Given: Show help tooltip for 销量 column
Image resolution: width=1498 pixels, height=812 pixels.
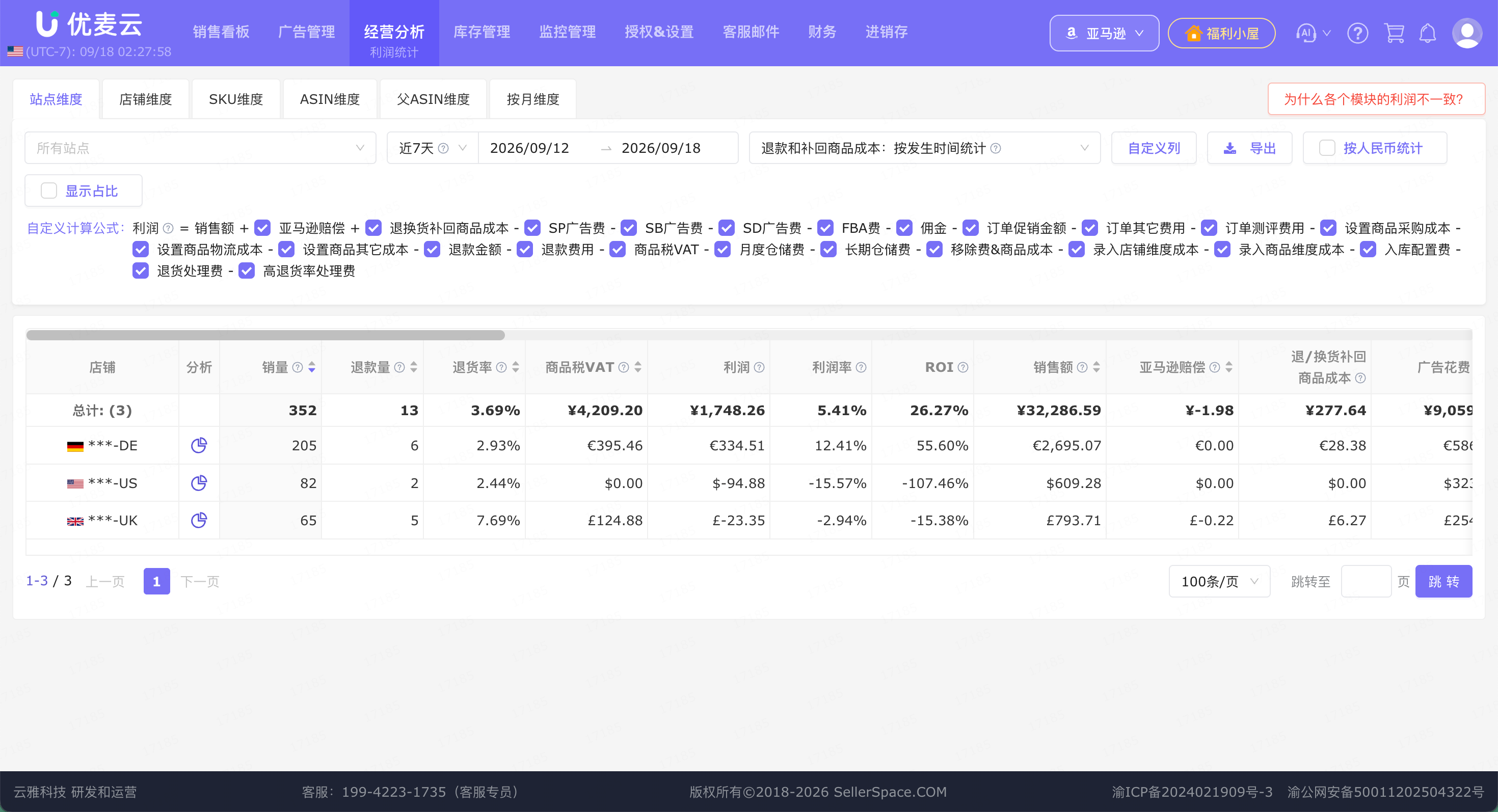Looking at the screenshot, I should pyautogui.click(x=297, y=367).
